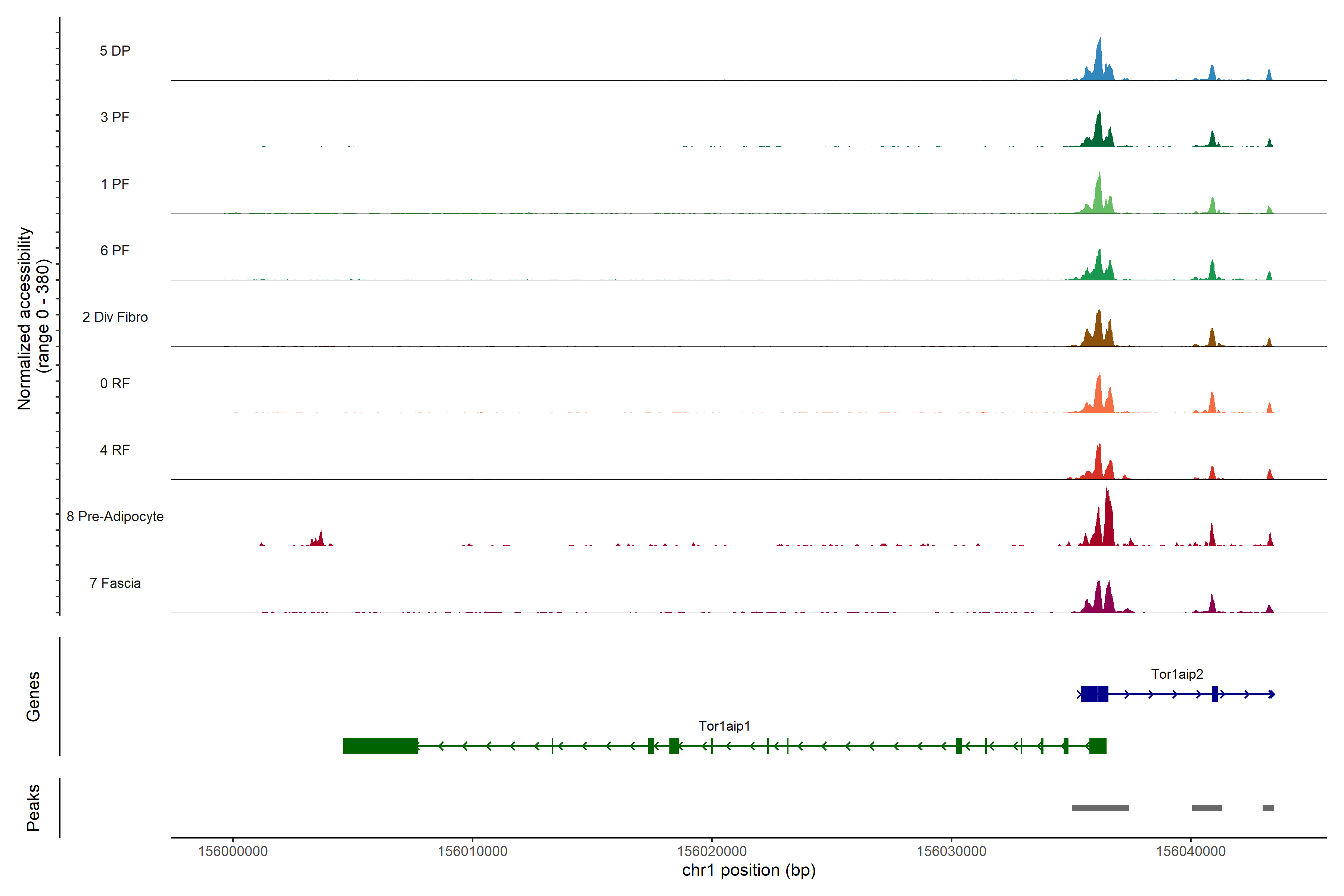Screen dimensions: 1344x896
Task: Click the middle gray peak bar
Action: [1206, 808]
